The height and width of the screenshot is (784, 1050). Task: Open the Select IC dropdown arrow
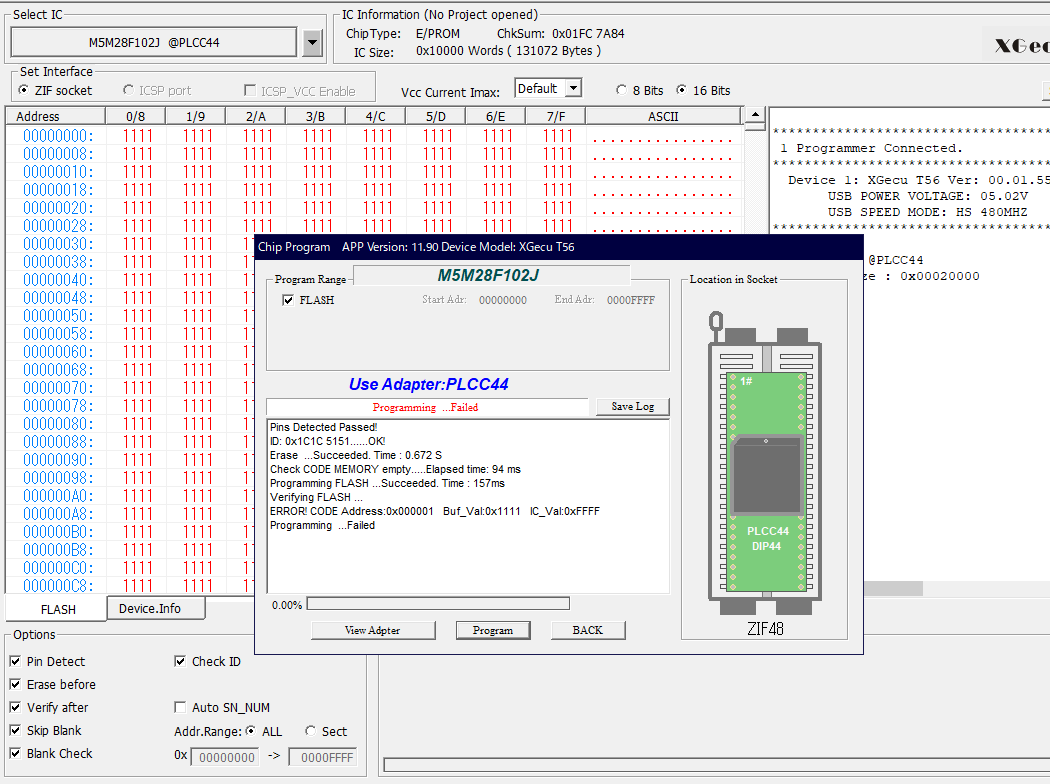312,43
